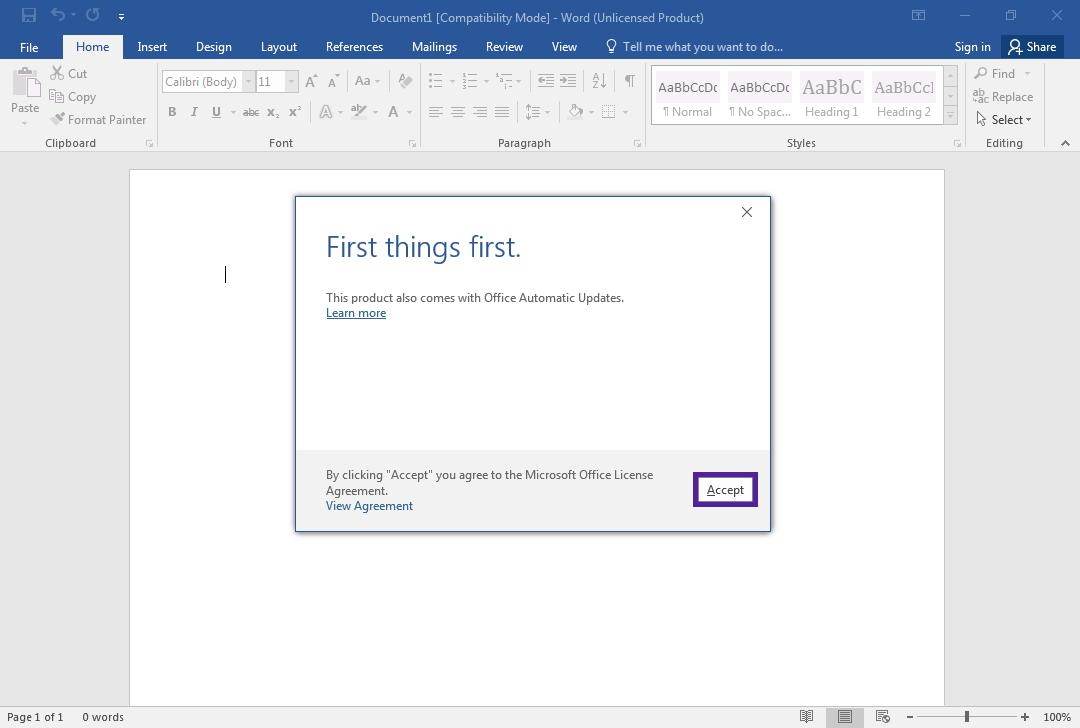Click Replace in Editing group
1080x728 pixels.
pos(1003,97)
